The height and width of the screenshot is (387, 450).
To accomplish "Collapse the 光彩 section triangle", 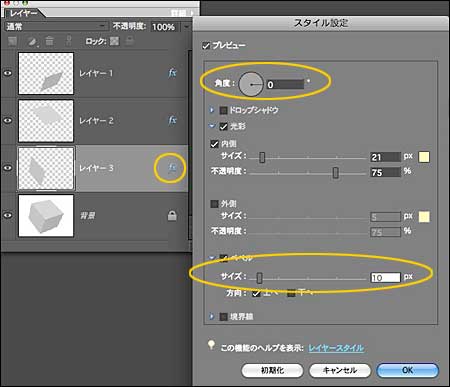I will coord(212,126).
